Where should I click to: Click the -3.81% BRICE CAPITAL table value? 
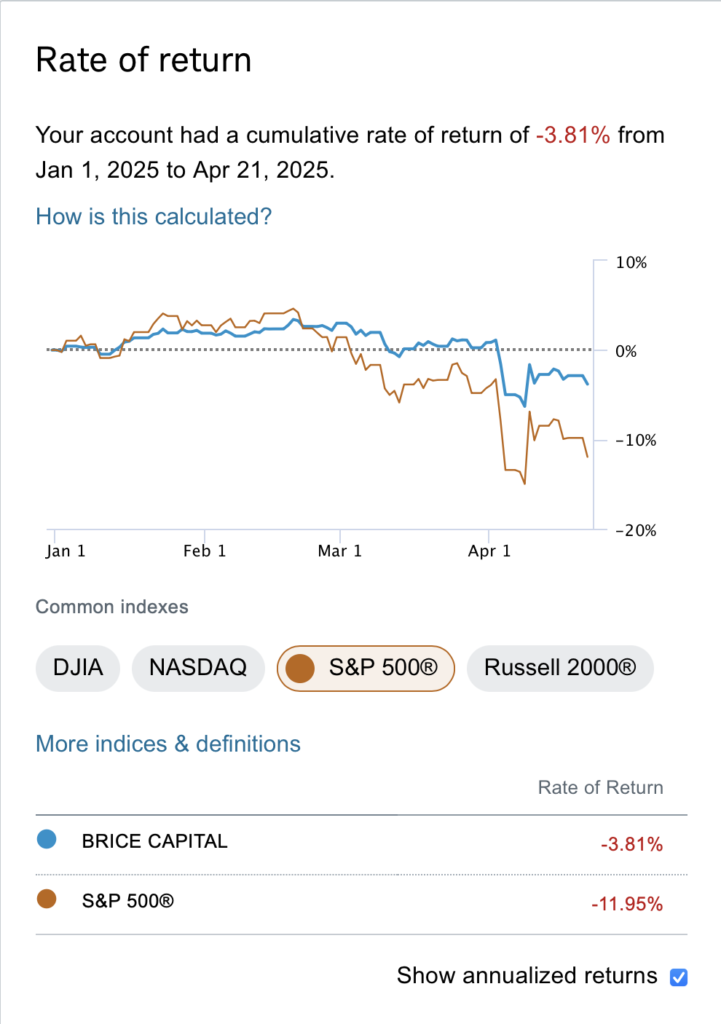pos(631,845)
